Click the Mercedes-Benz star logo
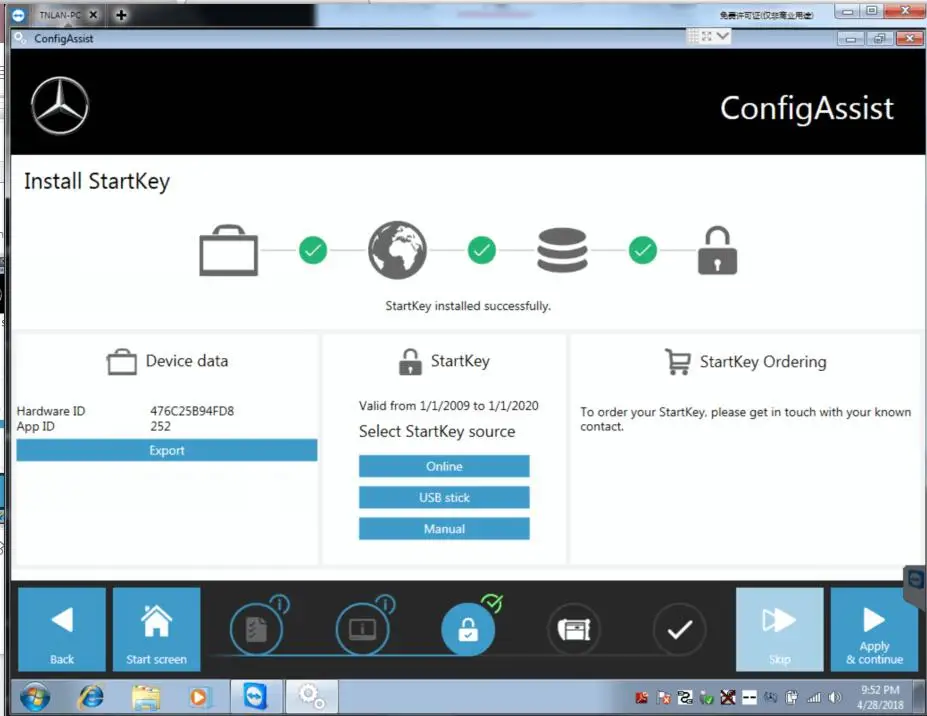This screenshot has width=927, height=716. pos(60,106)
